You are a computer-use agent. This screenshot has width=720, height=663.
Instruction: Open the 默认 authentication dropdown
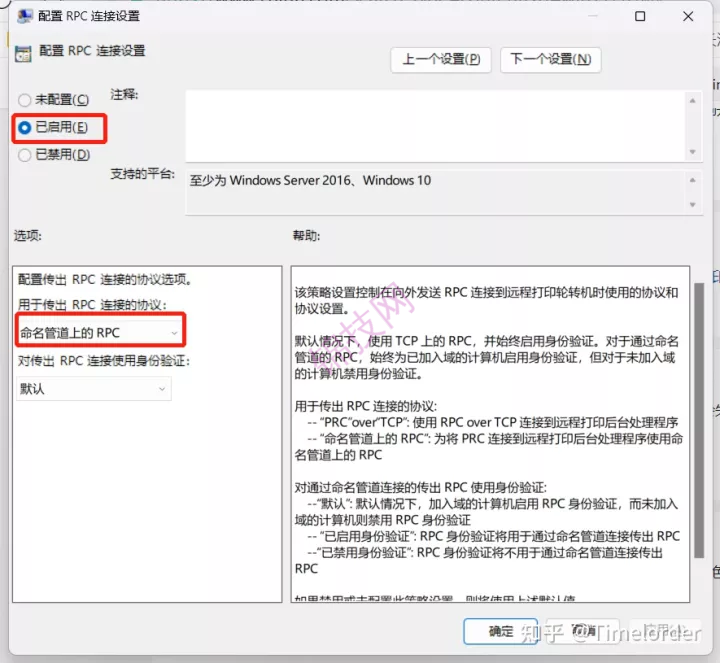[94, 389]
